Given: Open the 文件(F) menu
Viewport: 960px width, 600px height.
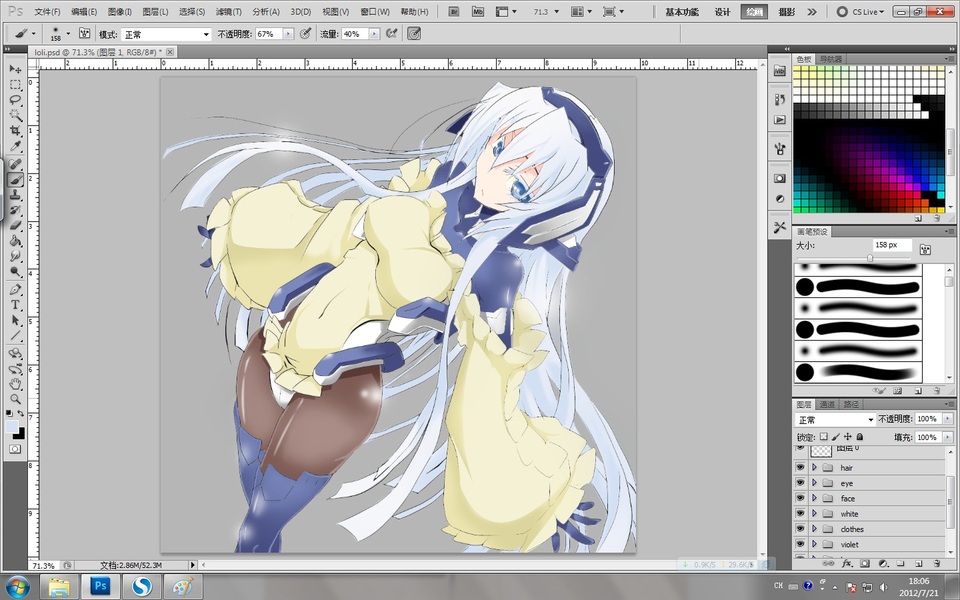Looking at the screenshot, I should tap(47, 12).
